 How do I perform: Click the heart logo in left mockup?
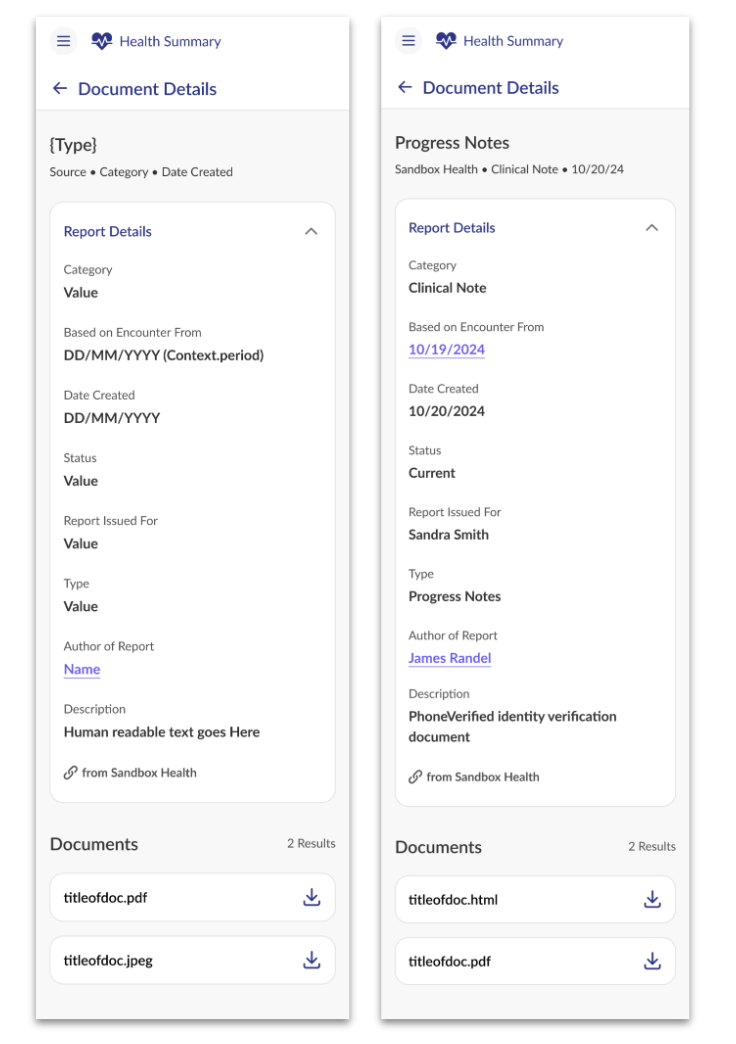pyautogui.click(x=101, y=41)
